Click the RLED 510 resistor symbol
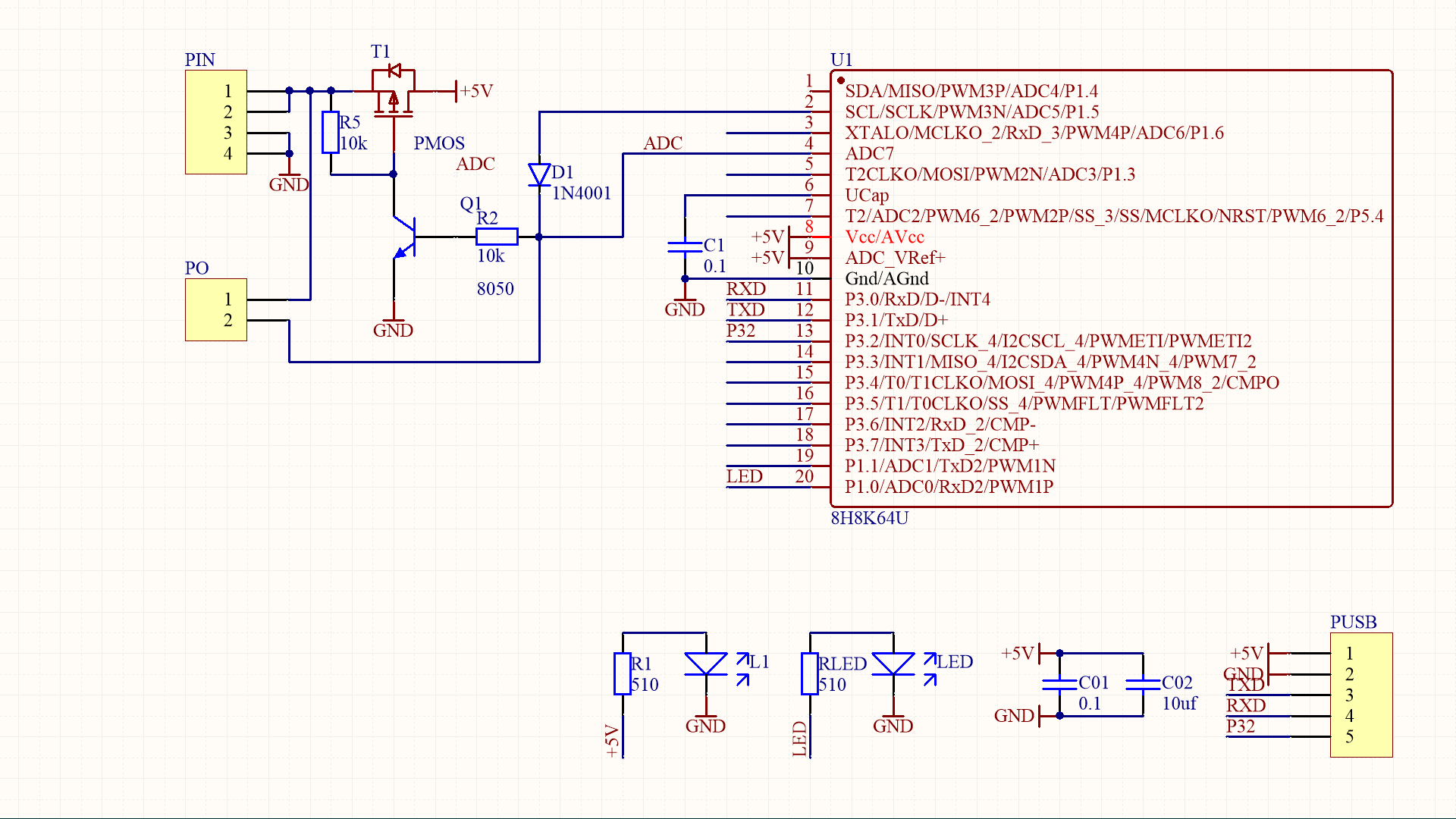The height and width of the screenshot is (819, 1456). [x=810, y=673]
